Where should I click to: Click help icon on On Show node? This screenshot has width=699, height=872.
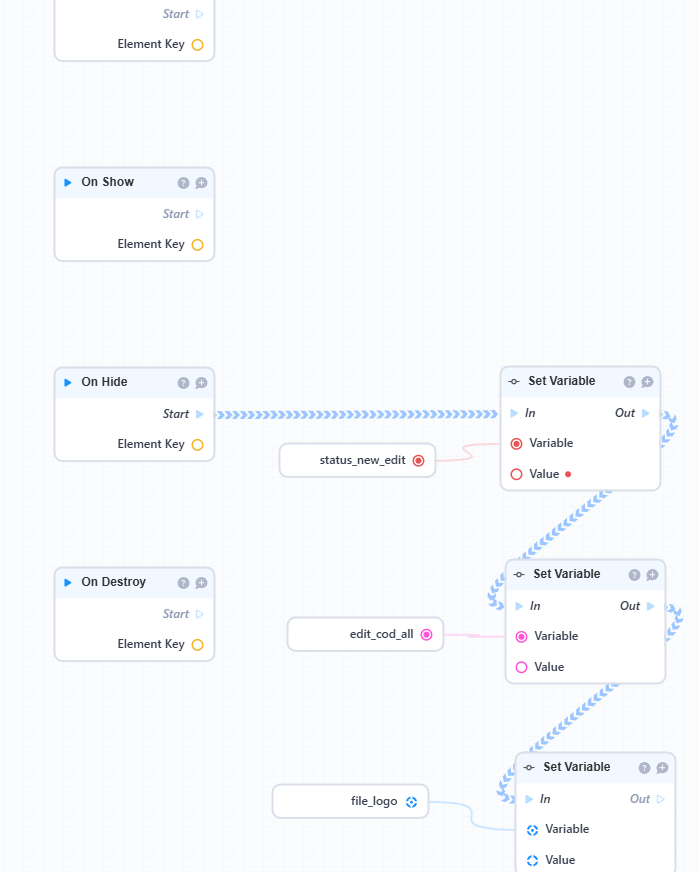point(183,183)
